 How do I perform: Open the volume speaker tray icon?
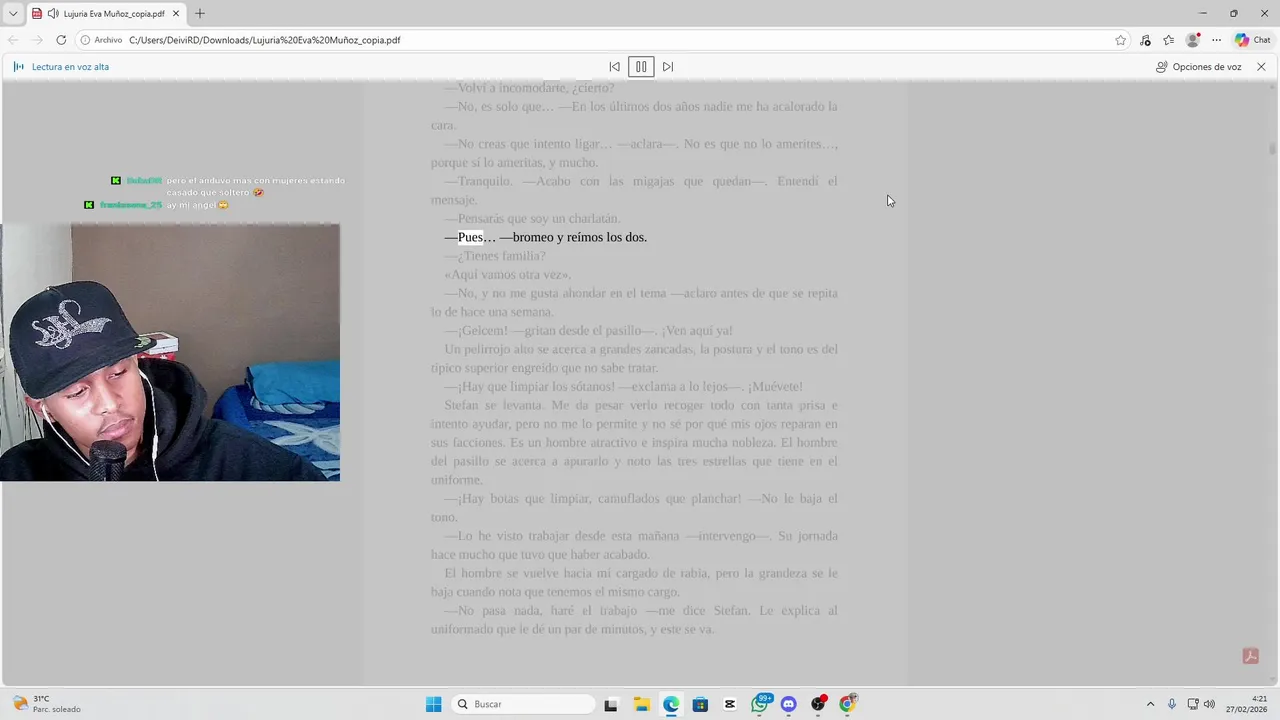1209,704
